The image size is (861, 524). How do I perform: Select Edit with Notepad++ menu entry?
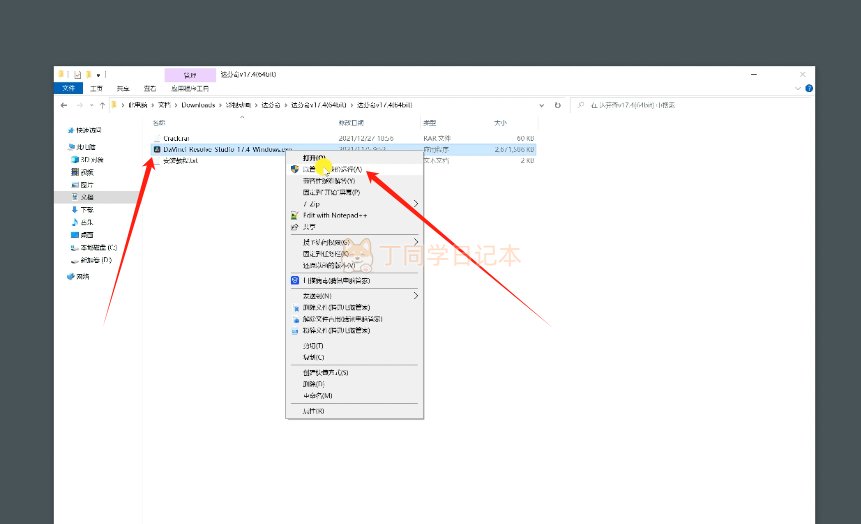pyautogui.click(x=330, y=215)
